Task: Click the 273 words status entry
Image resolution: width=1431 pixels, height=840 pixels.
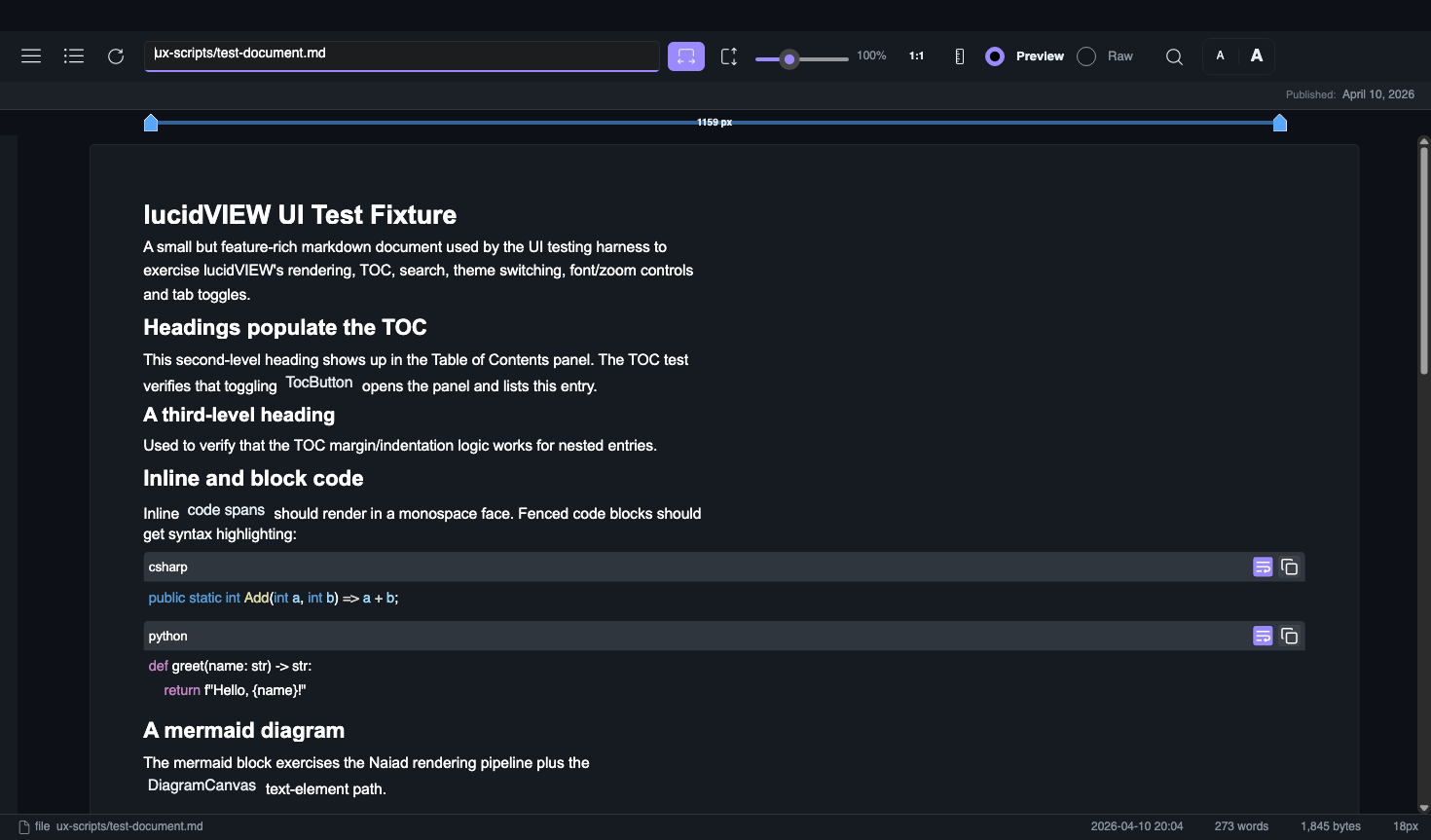Action: pyautogui.click(x=1241, y=826)
